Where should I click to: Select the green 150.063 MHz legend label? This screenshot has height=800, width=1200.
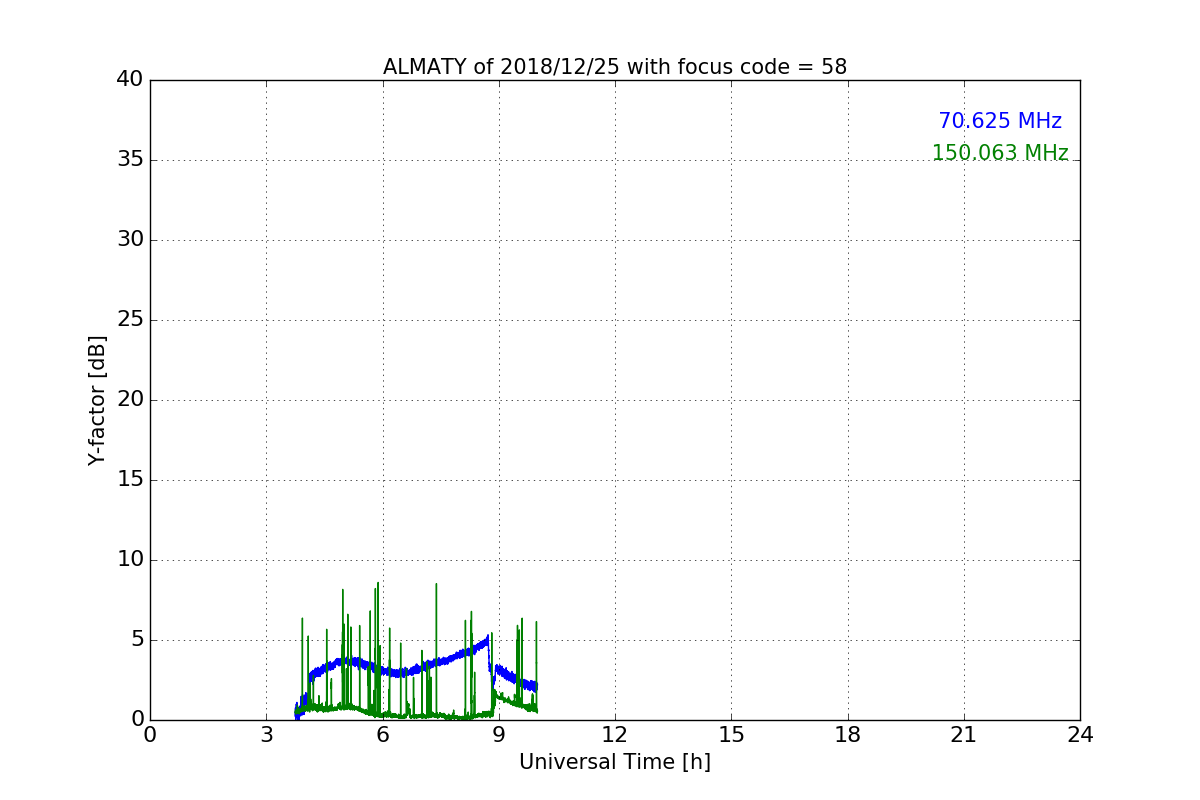(x=1000, y=153)
